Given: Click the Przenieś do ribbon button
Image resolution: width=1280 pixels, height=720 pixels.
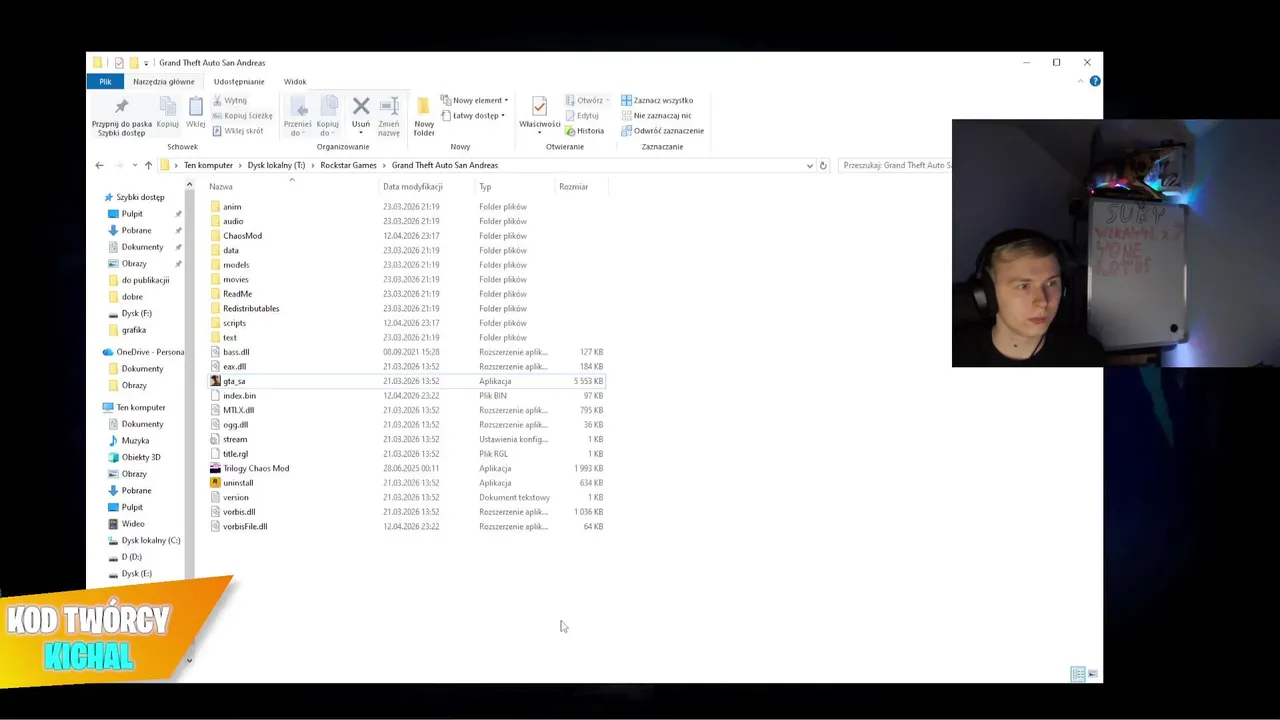Looking at the screenshot, I should 298,116.
